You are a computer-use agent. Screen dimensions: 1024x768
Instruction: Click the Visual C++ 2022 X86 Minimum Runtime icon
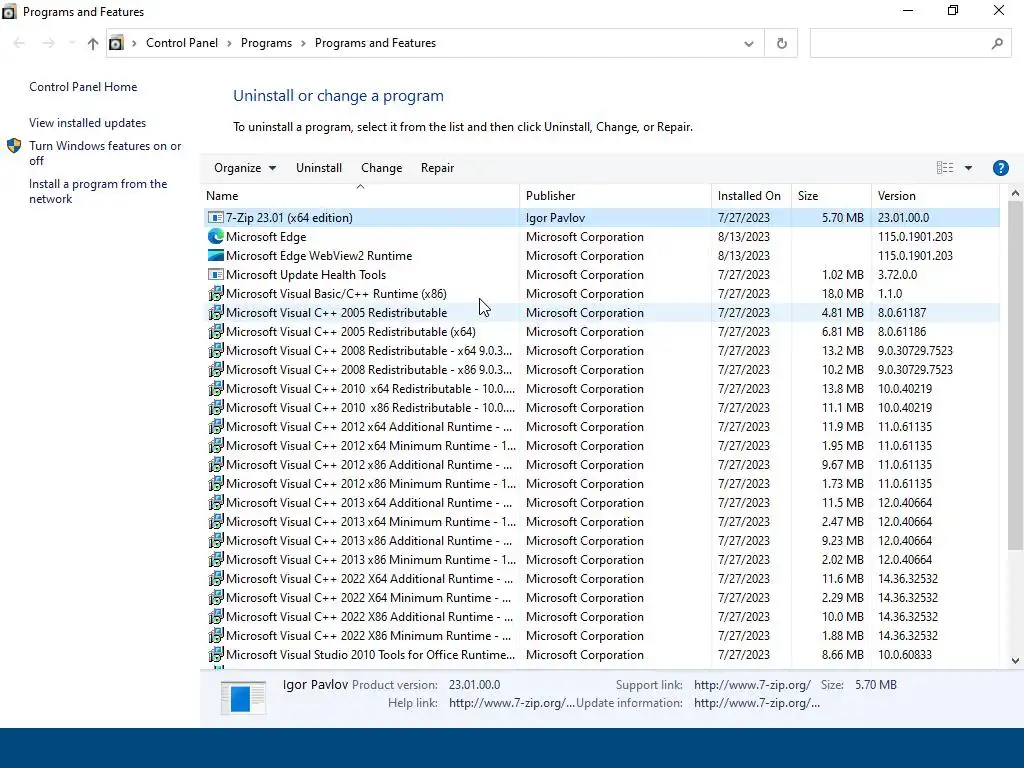(x=216, y=635)
